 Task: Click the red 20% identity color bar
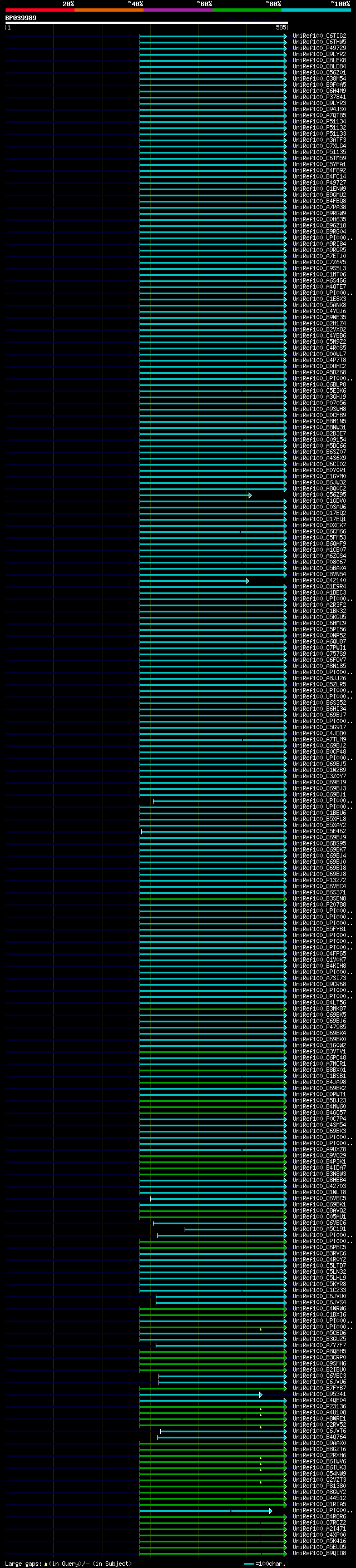39,10
